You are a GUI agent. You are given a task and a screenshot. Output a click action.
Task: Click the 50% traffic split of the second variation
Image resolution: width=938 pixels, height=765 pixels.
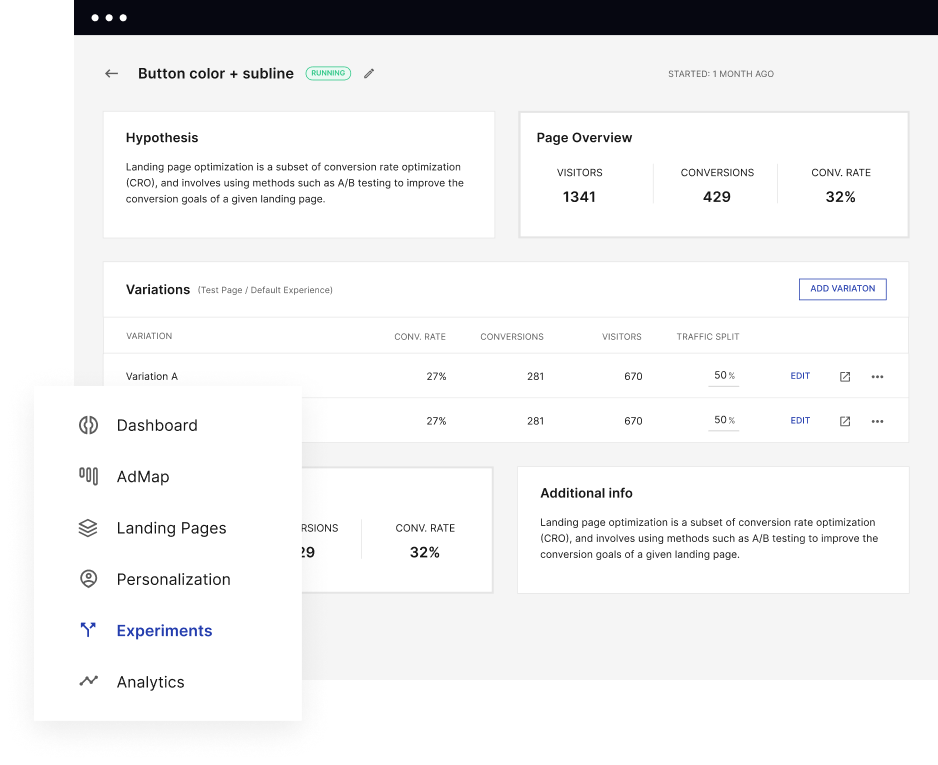pos(722,419)
